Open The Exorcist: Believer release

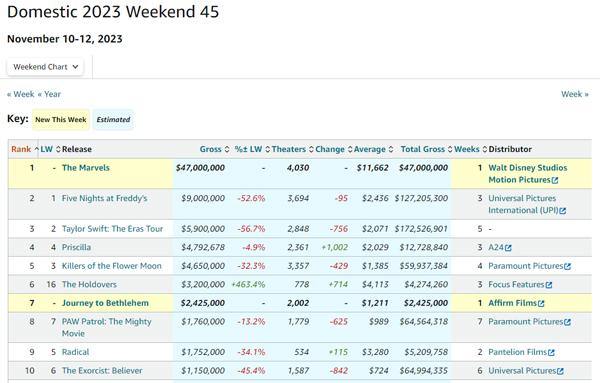pos(102,371)
